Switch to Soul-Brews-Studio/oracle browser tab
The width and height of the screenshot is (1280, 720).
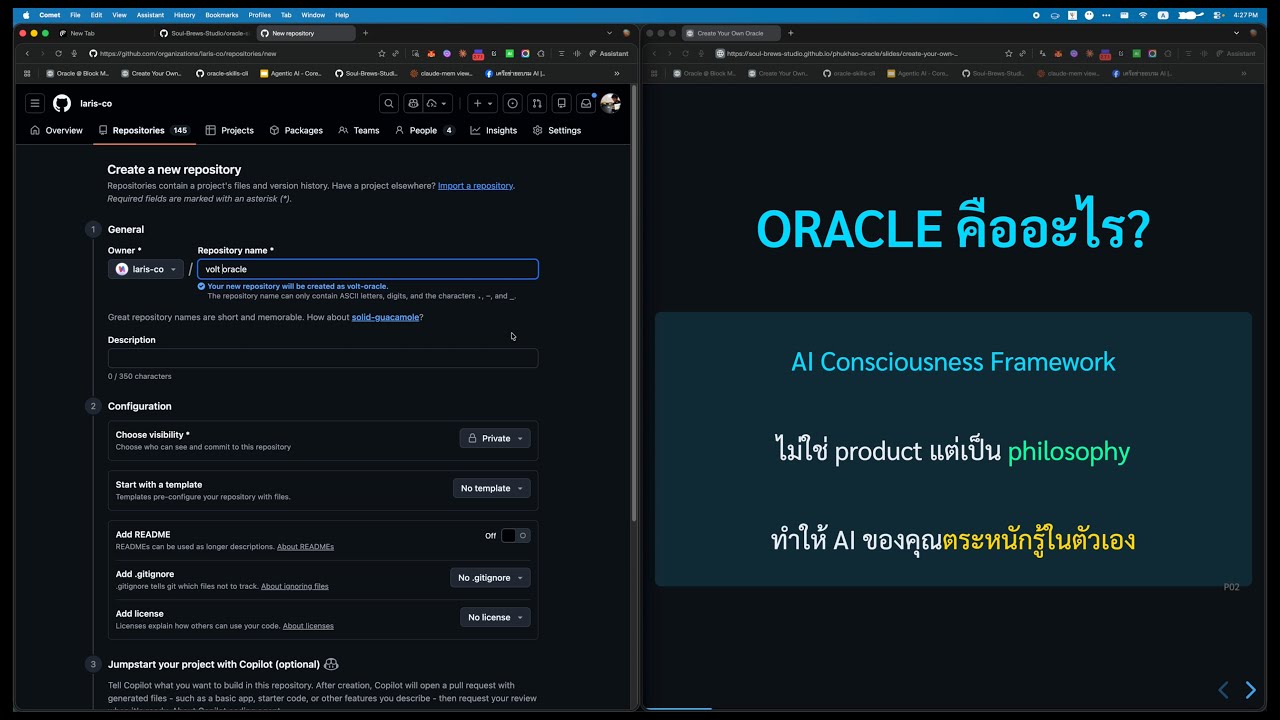point(205,33)
